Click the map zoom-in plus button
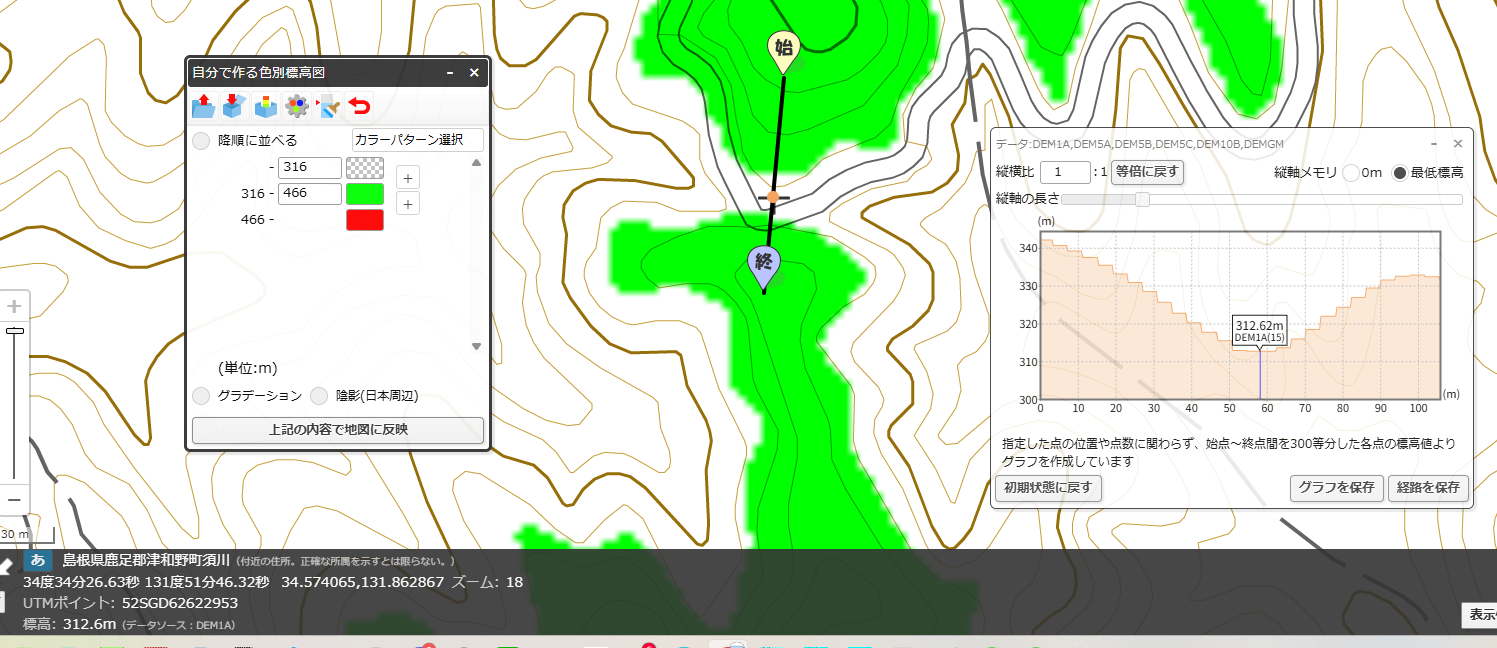Screen dimensions: 1497x648 point(14,306)
